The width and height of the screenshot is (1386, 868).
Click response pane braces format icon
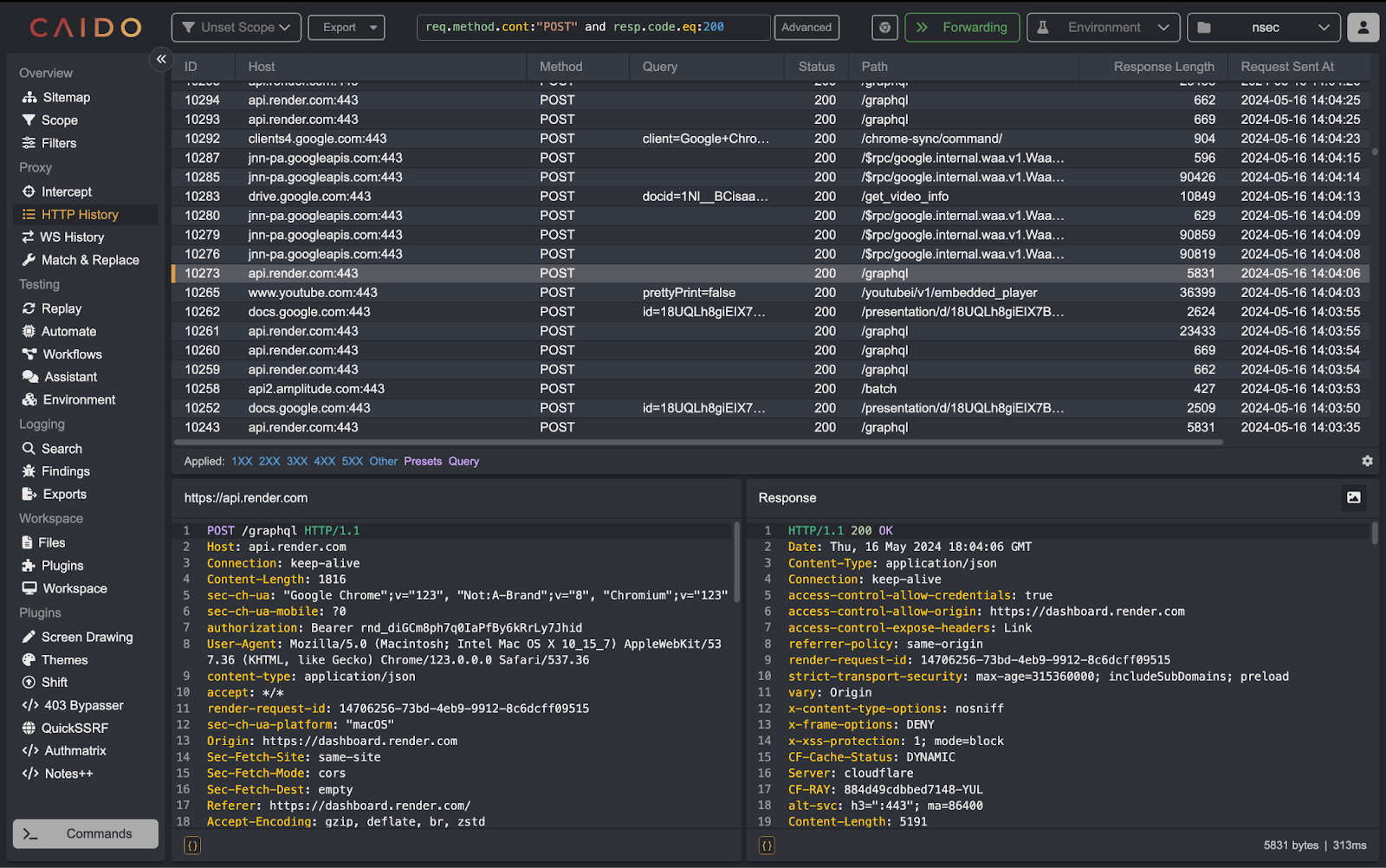[767, 845]
